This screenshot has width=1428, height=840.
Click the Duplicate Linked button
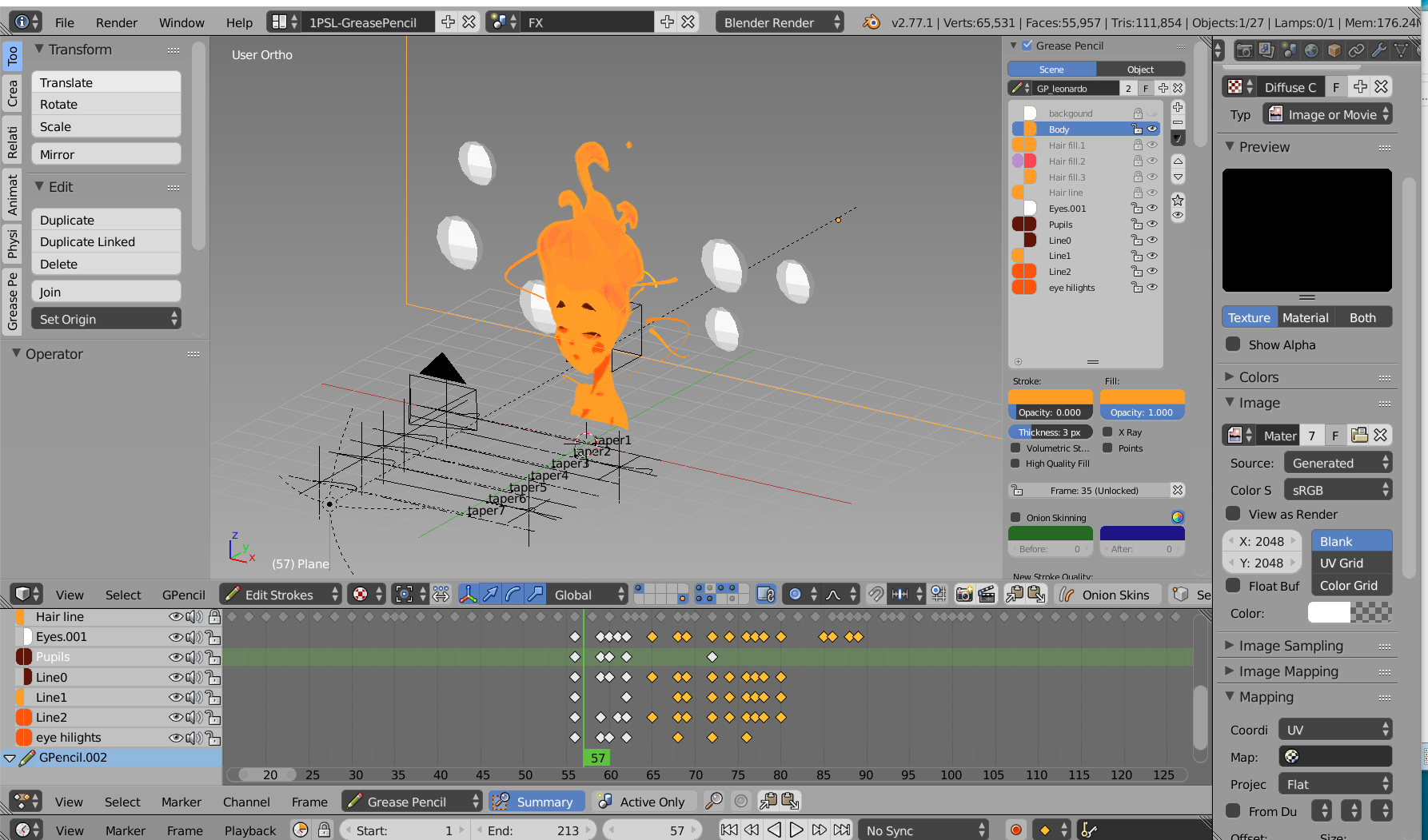[106, 241]
